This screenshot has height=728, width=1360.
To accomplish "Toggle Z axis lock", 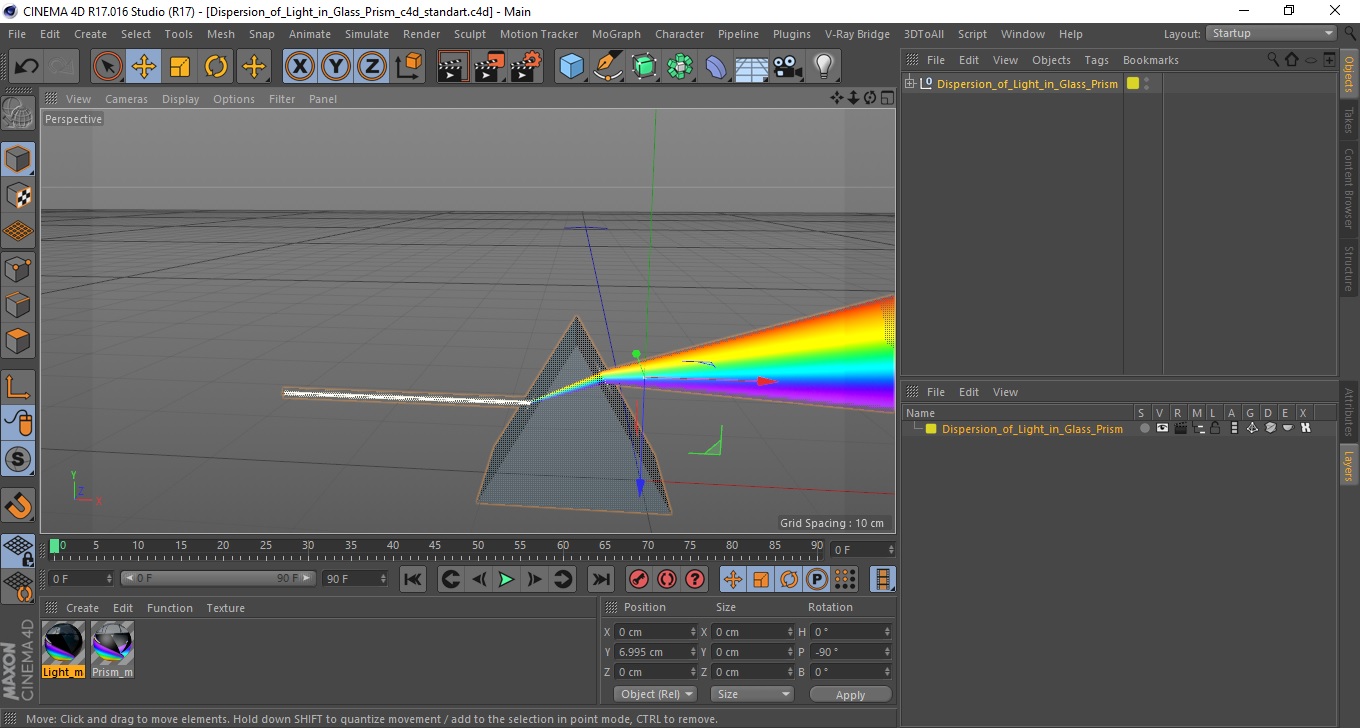I will (x=372, y=67).
